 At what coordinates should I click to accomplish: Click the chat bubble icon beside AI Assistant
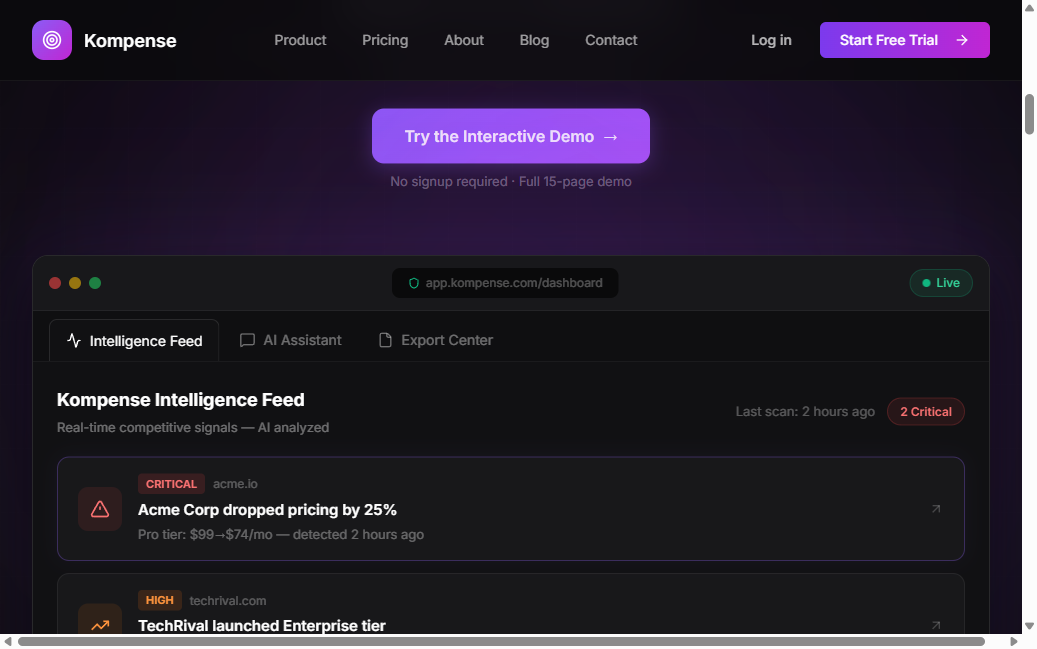[247, 340]
